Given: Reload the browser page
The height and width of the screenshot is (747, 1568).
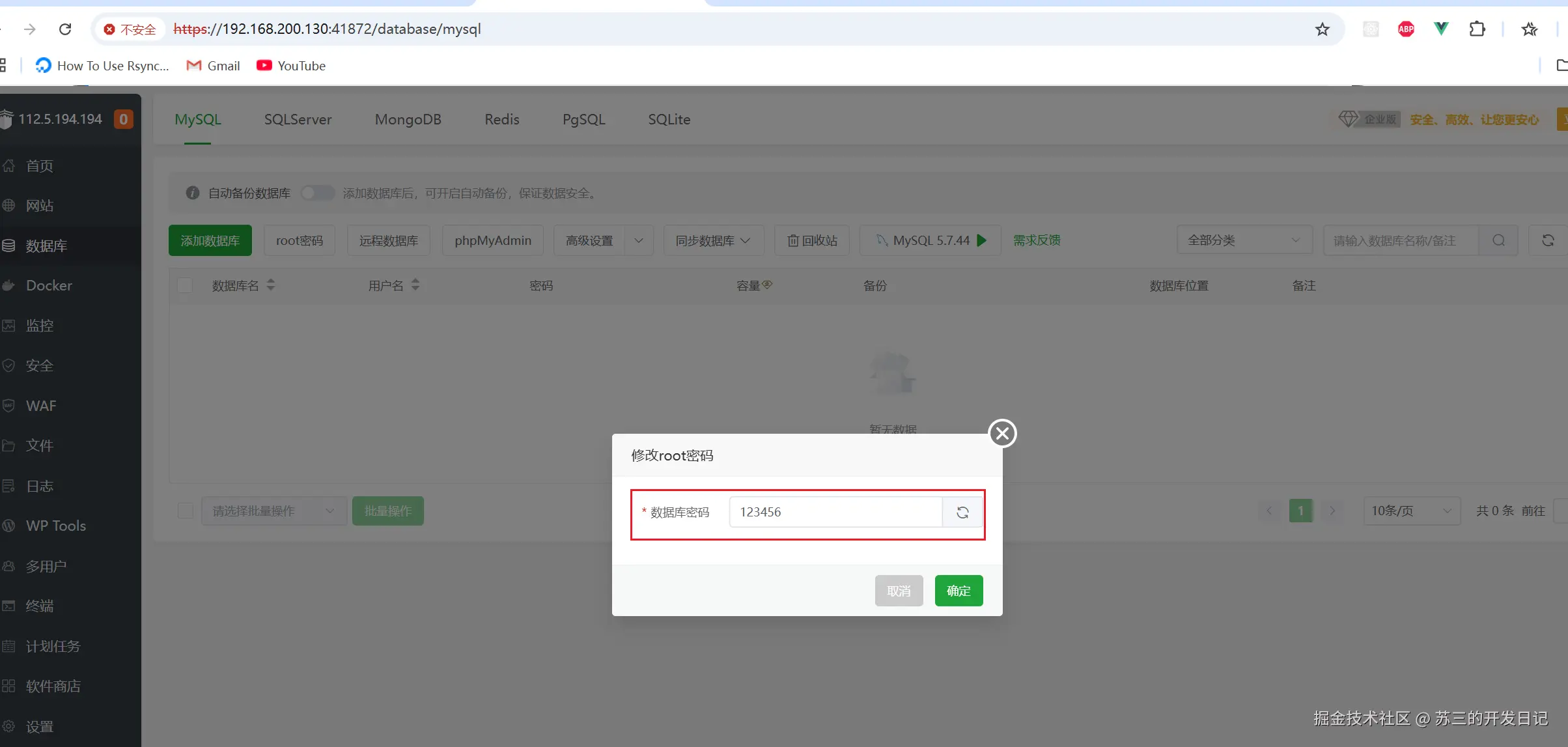Looking at the screenshot, I should coord(65,29).
